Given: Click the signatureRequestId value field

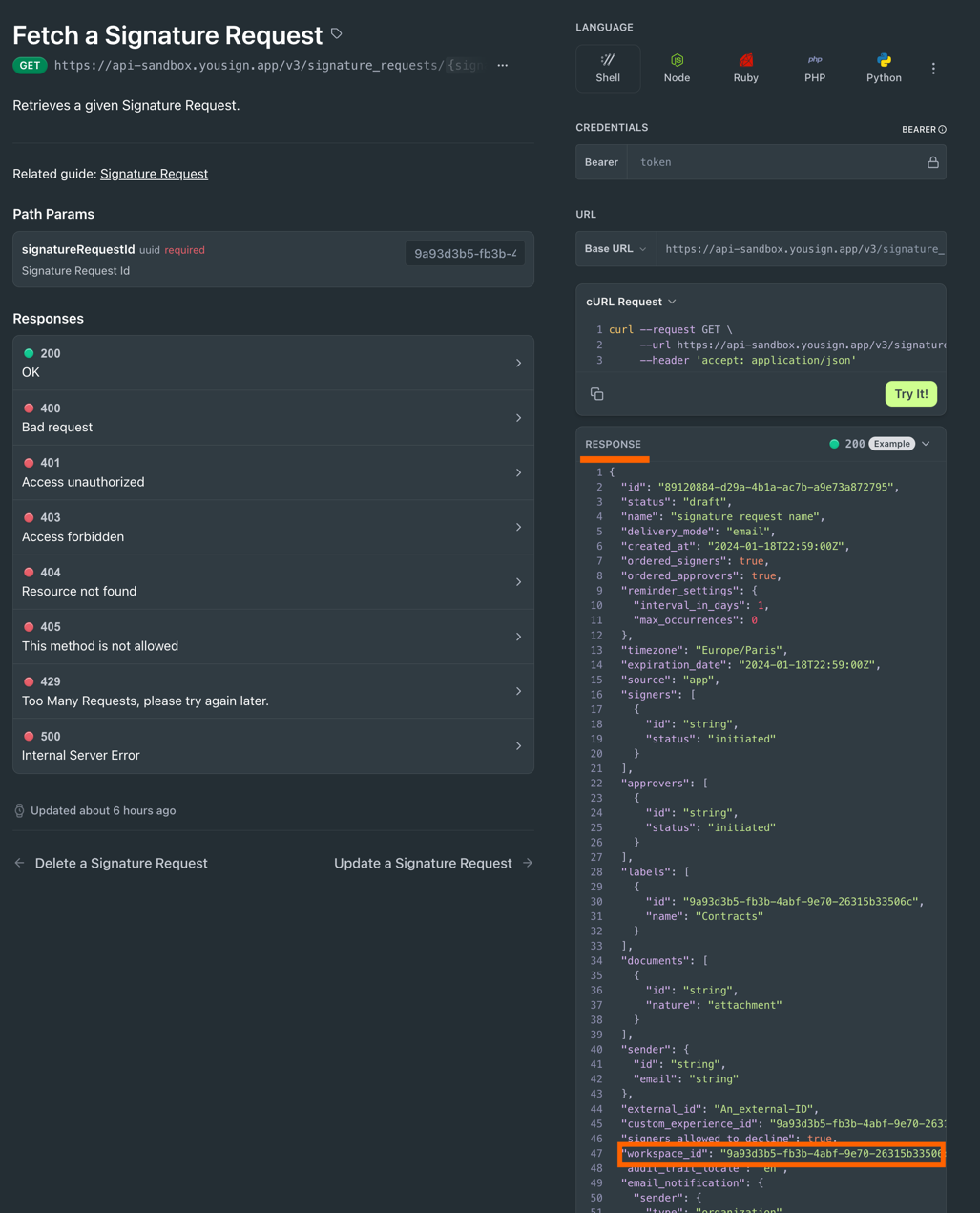Looking at the screenshot, I should click(465, 254).
